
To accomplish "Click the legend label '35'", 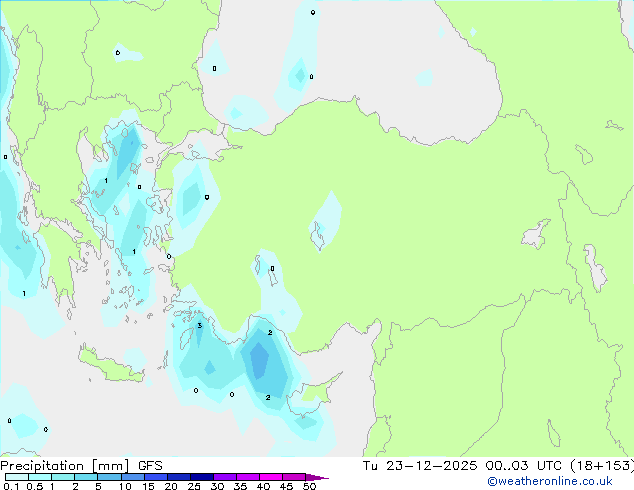I will 240,486.
